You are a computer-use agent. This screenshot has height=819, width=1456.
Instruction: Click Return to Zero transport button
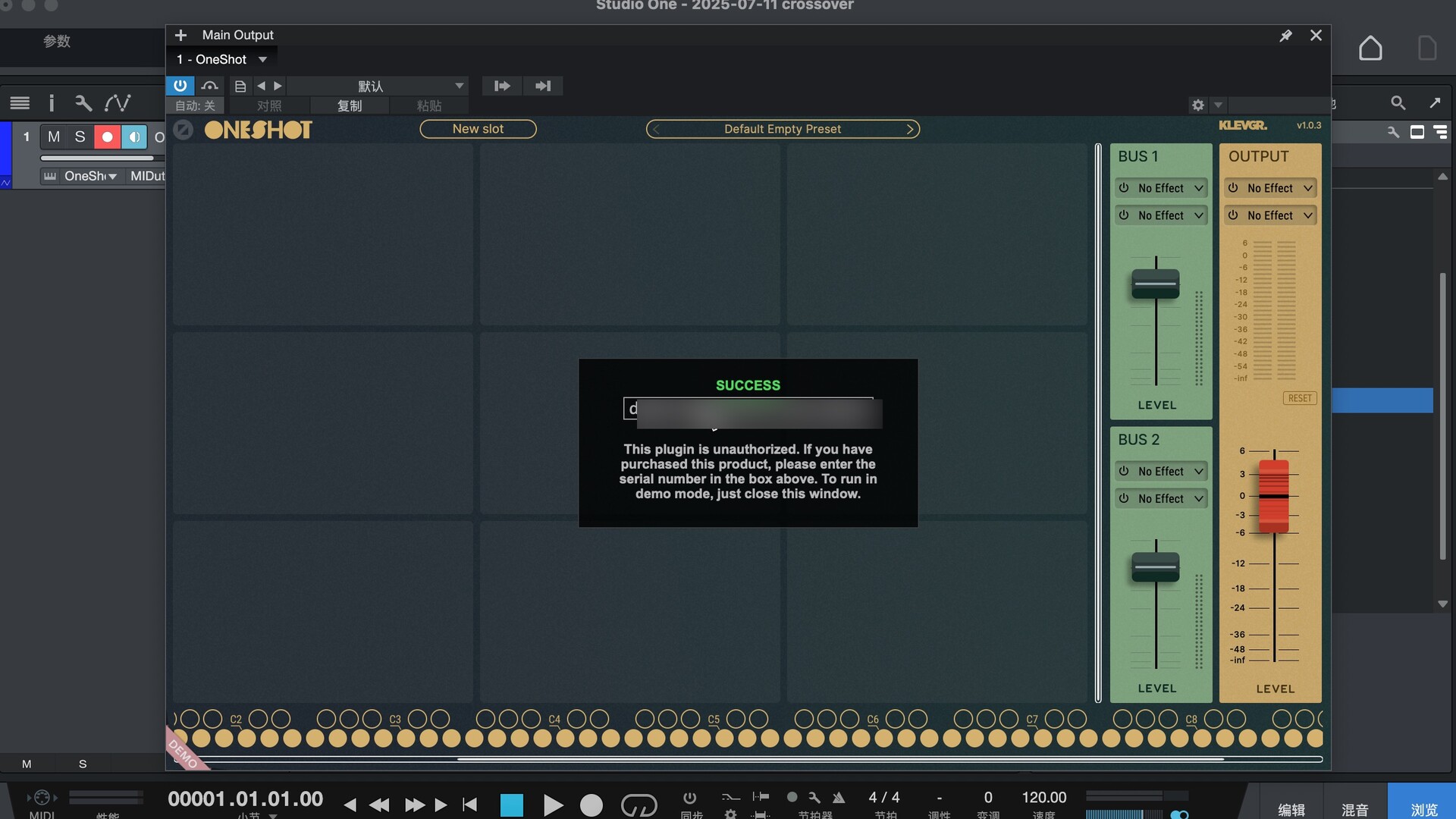pyautogui.click(x=469, y=805)
